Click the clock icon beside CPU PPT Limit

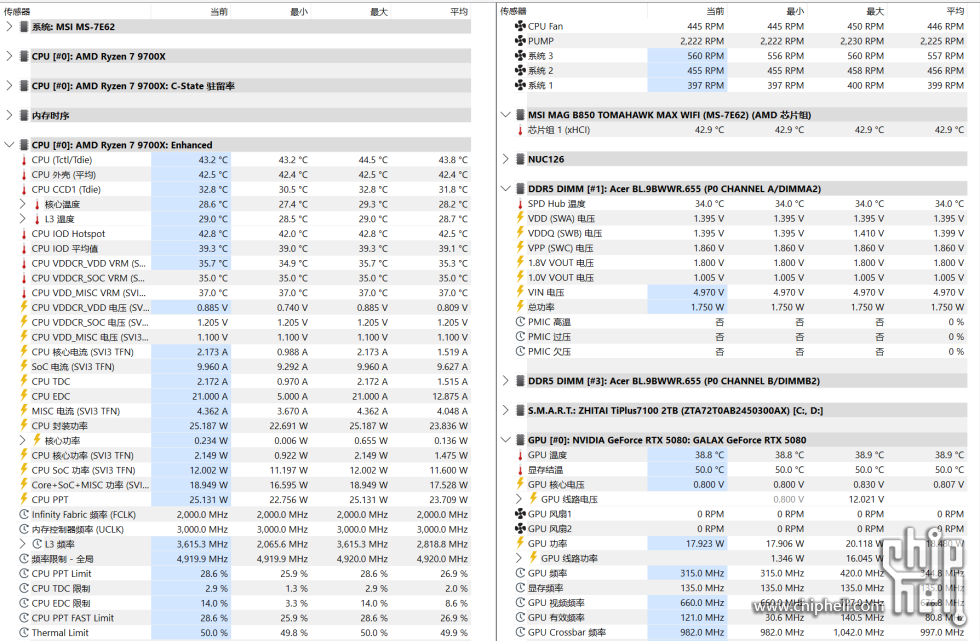pos(24,574)
